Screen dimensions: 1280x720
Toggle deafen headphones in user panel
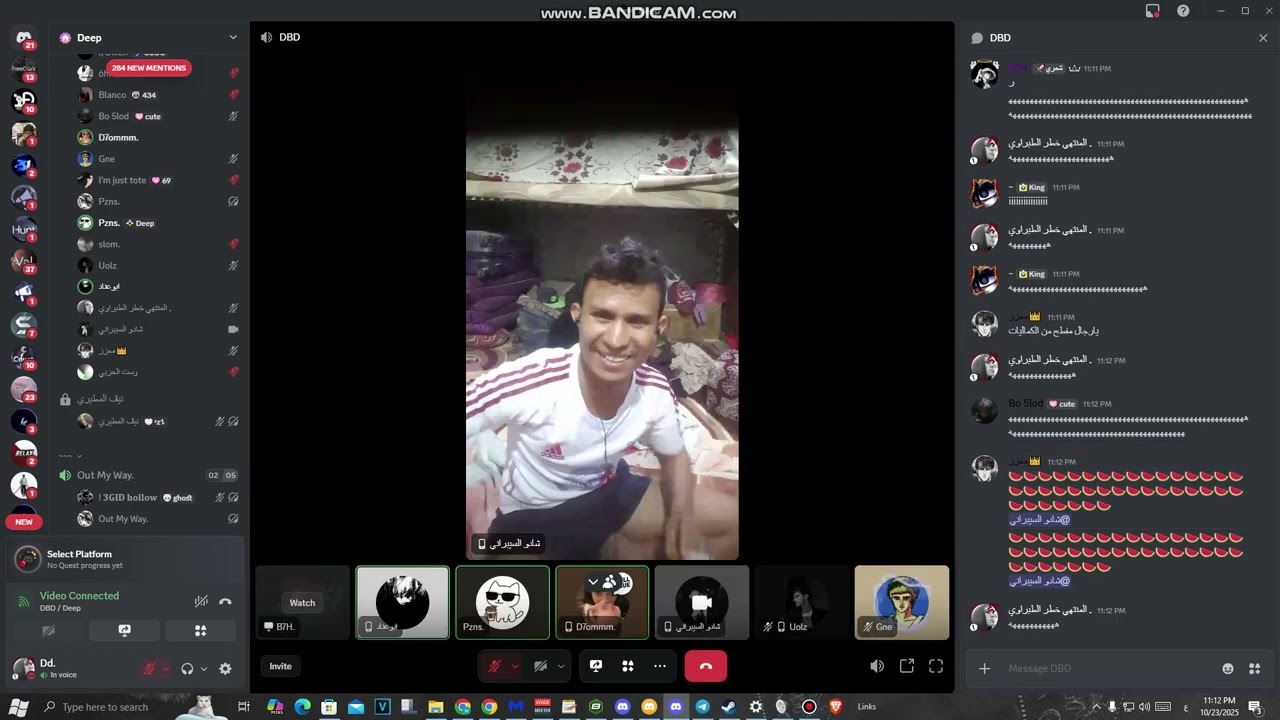coord(187,669)
